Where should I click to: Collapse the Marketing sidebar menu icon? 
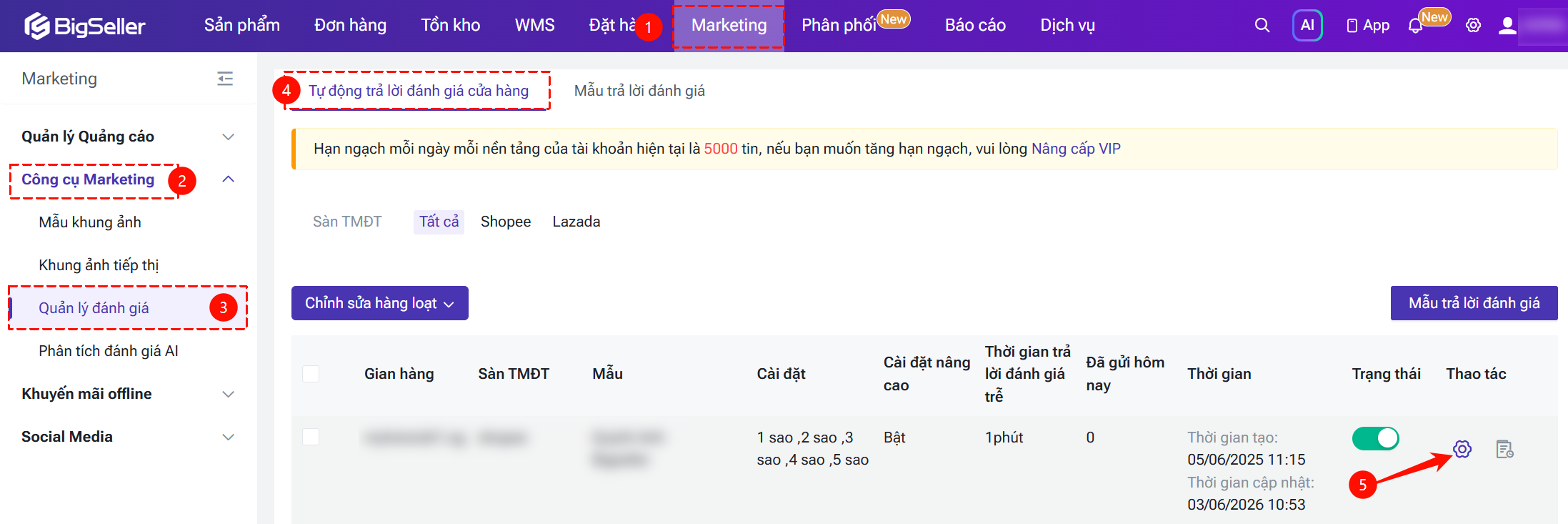pos(225,79)
